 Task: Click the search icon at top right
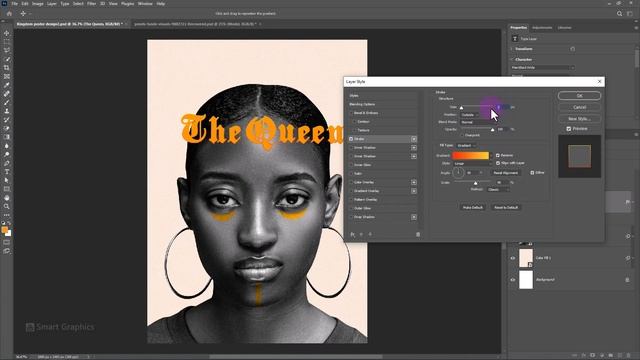point(619,13)
